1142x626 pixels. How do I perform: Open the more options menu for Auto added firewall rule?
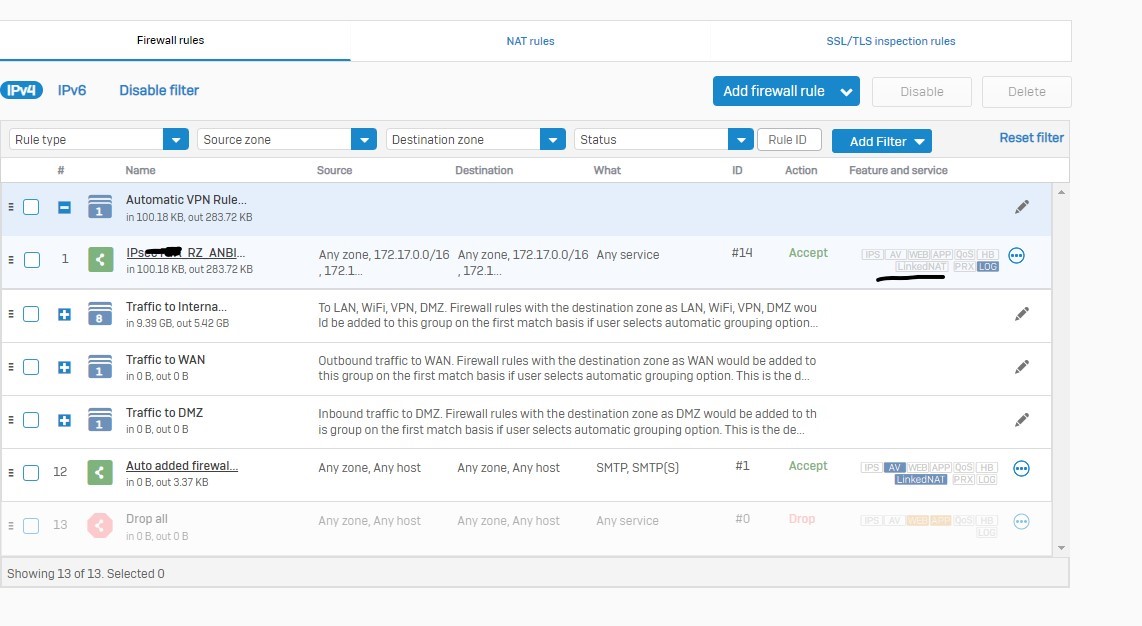tap(1022, 469)
